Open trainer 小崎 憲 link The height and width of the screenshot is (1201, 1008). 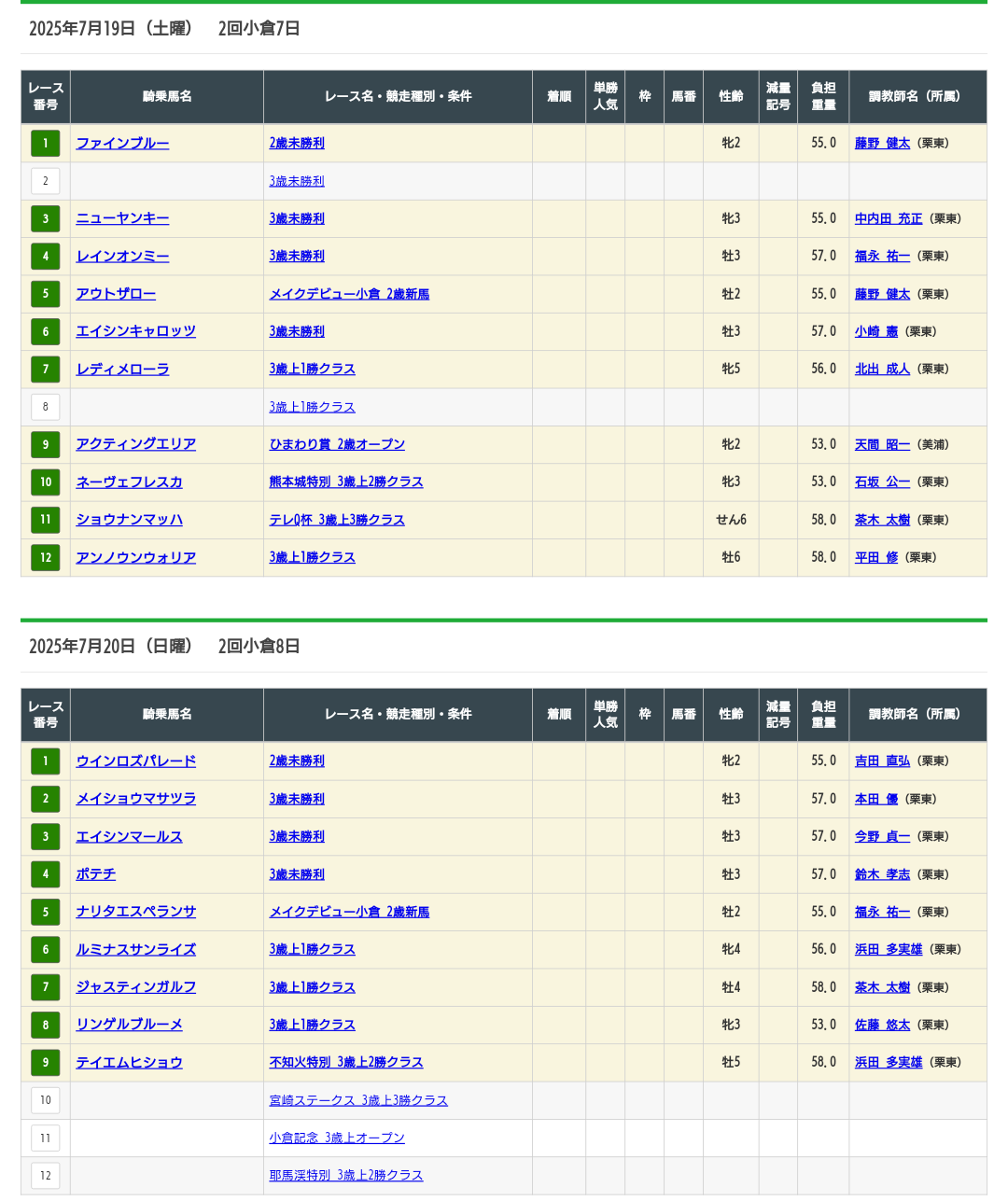pos(875,331)
